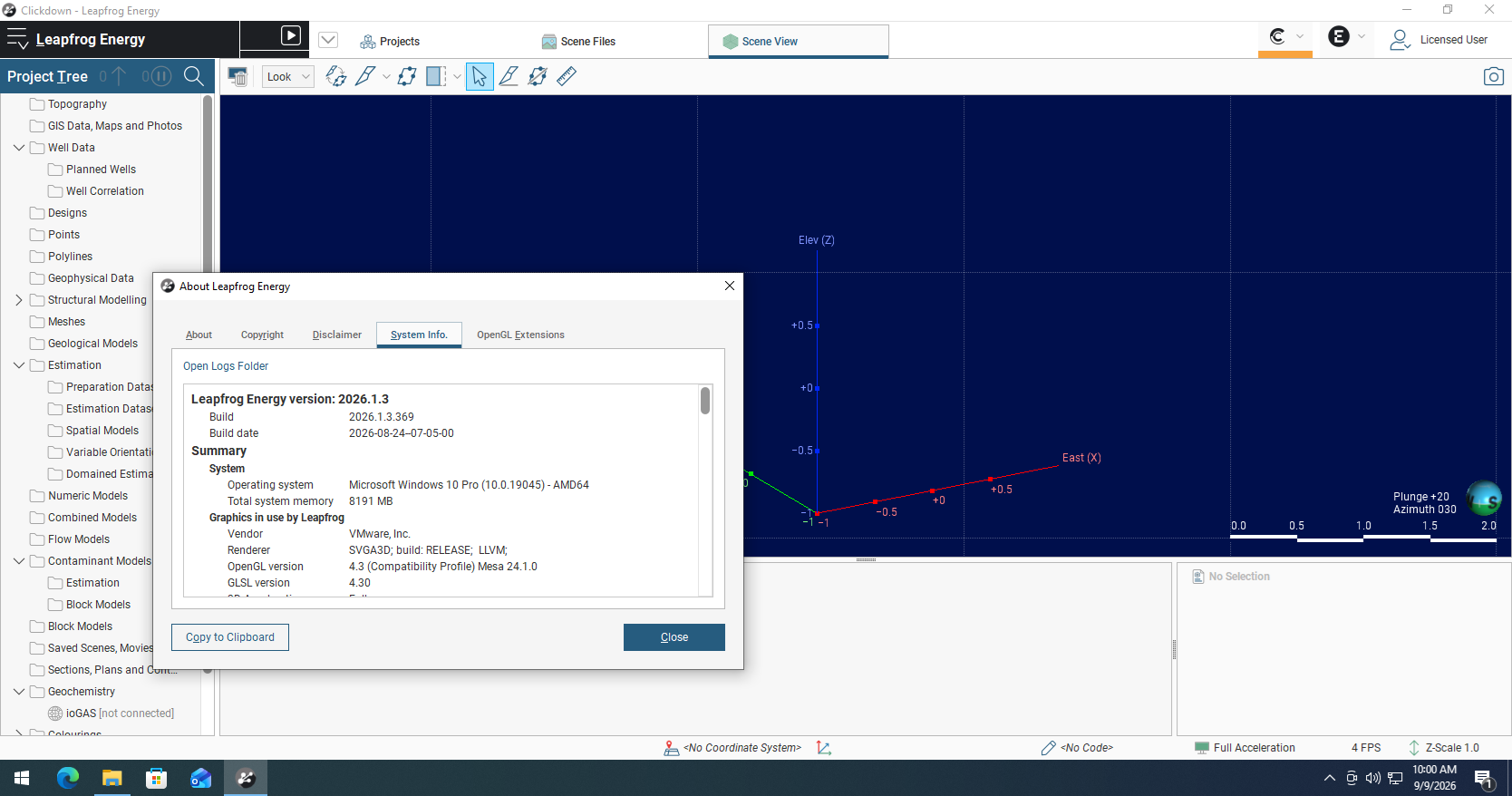This screenshot has height=796, width=1512.
Task: Open the OpenGL Extensions tab
Action: 520,335
